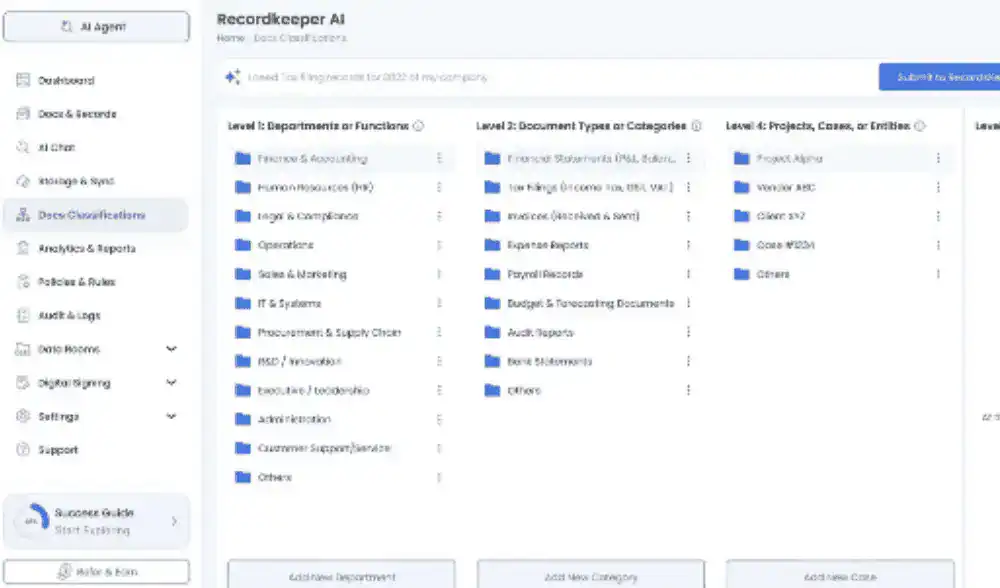
Task: Click info icon next to Level 2 heading
Action: pyautogui.click(x=696, y=126)
